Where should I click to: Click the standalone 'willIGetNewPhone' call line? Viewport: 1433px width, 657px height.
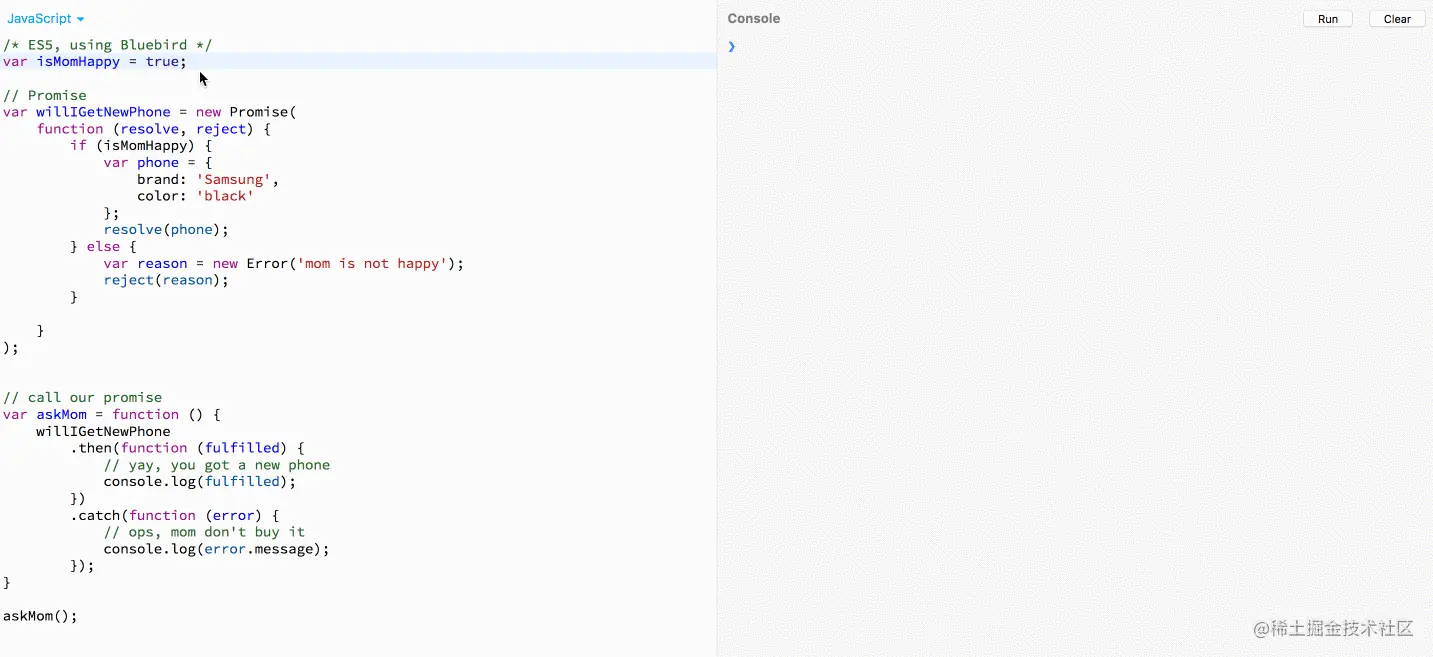click(x=104, y=432)
